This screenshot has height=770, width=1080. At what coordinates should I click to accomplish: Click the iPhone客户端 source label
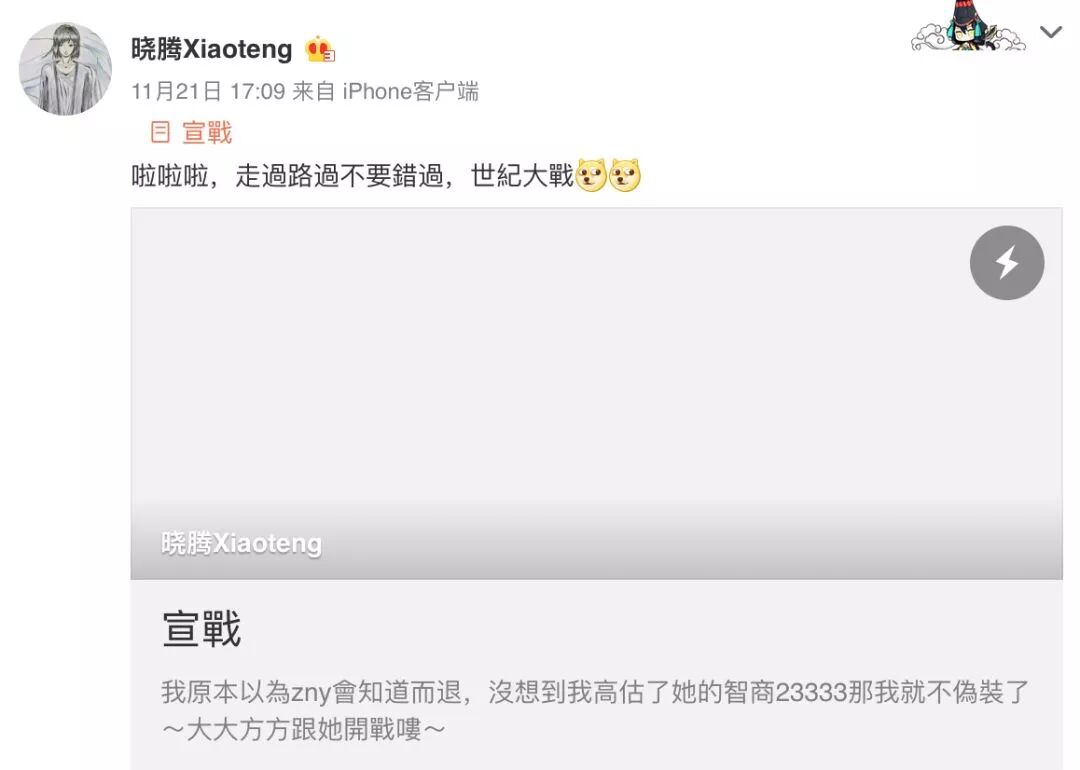[411, 91]
